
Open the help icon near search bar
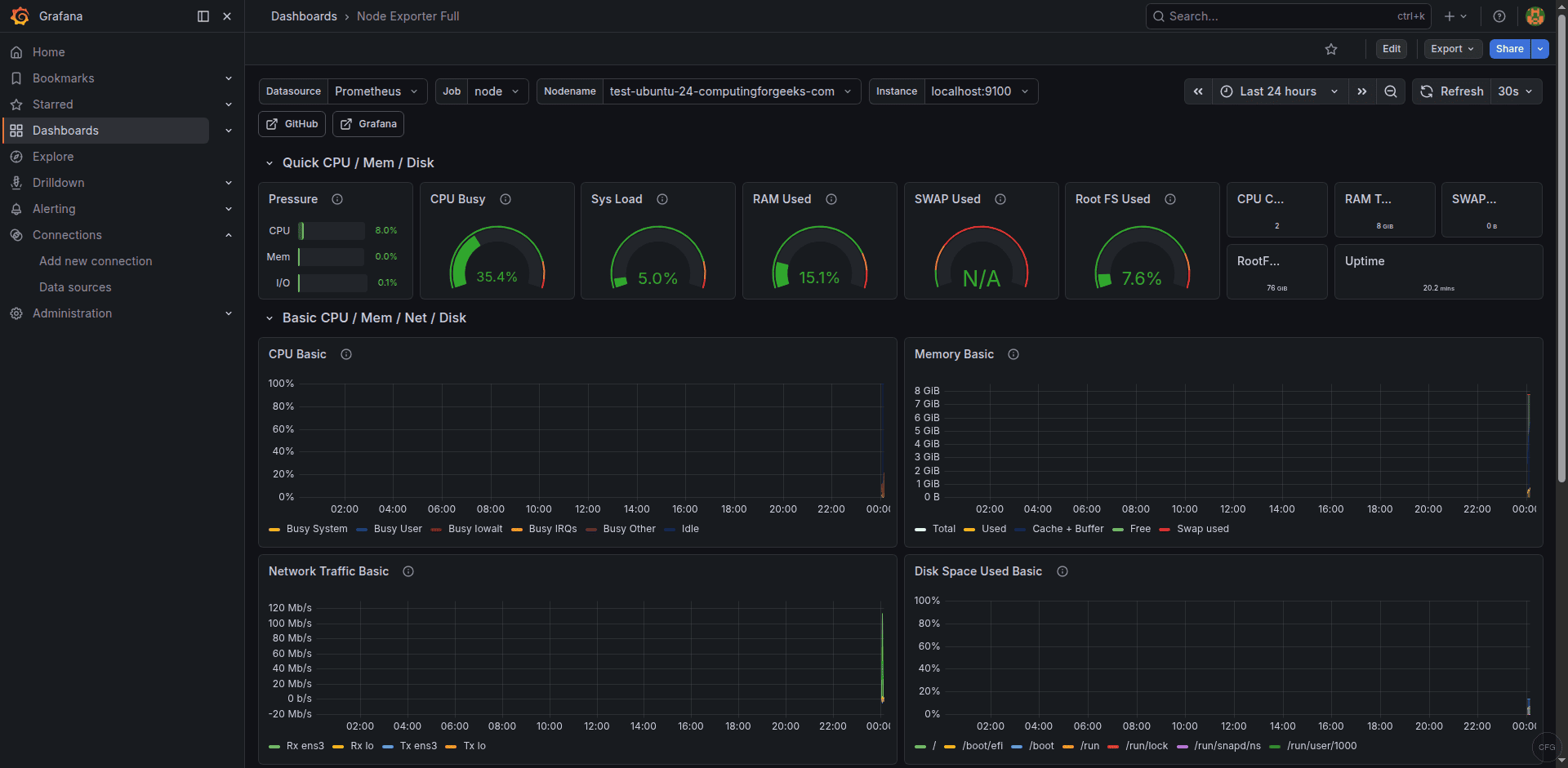pyautogui.click(x=1499, y=16)
